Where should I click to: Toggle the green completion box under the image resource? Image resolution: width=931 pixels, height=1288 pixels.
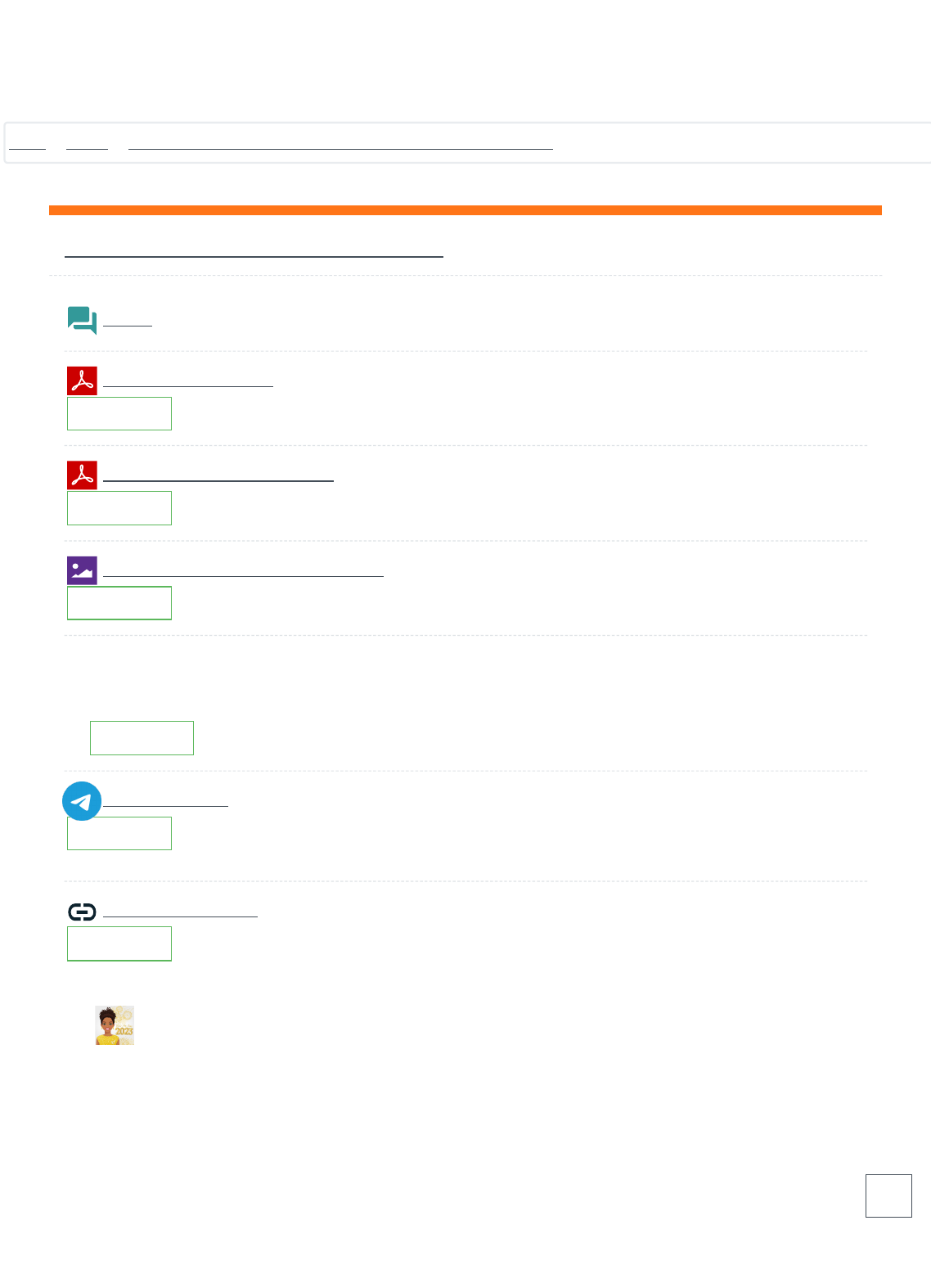pyautogui.click(x=119, y=603)
